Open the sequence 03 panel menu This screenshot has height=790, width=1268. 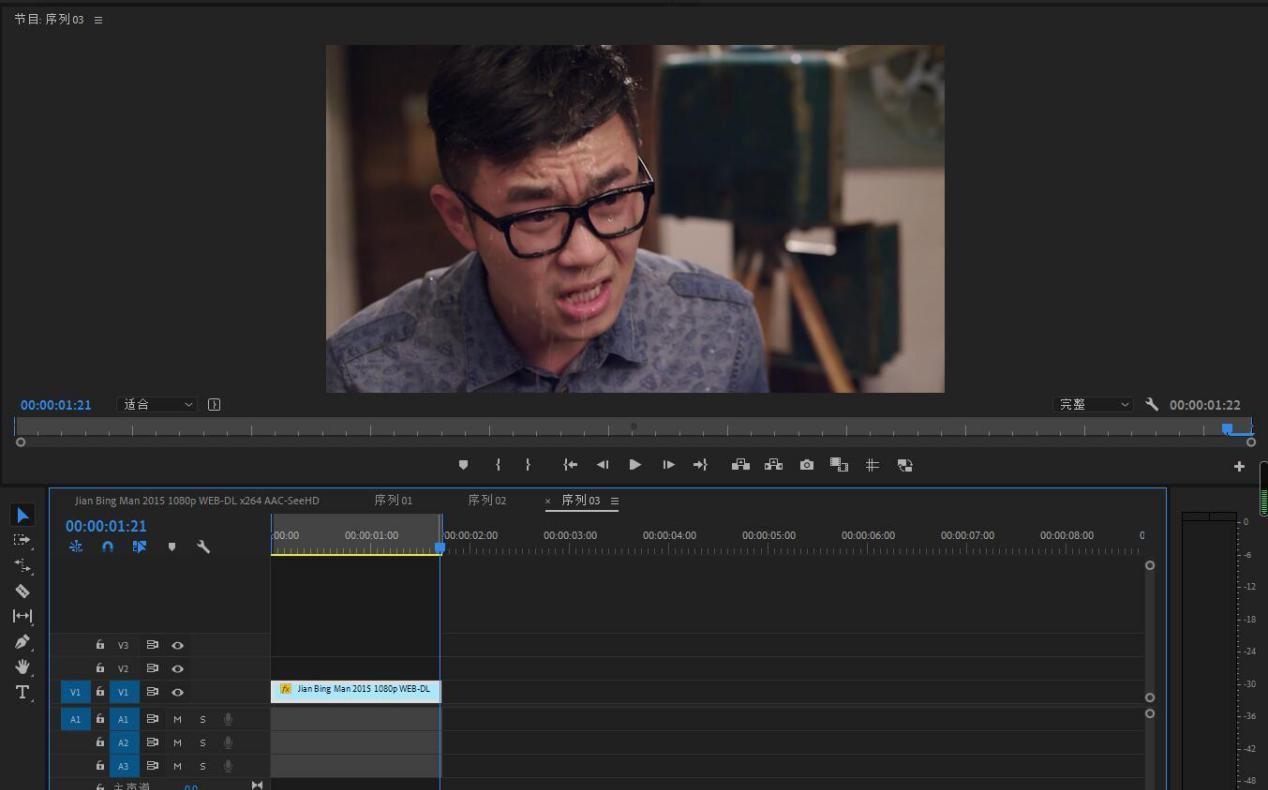(614, 501)
